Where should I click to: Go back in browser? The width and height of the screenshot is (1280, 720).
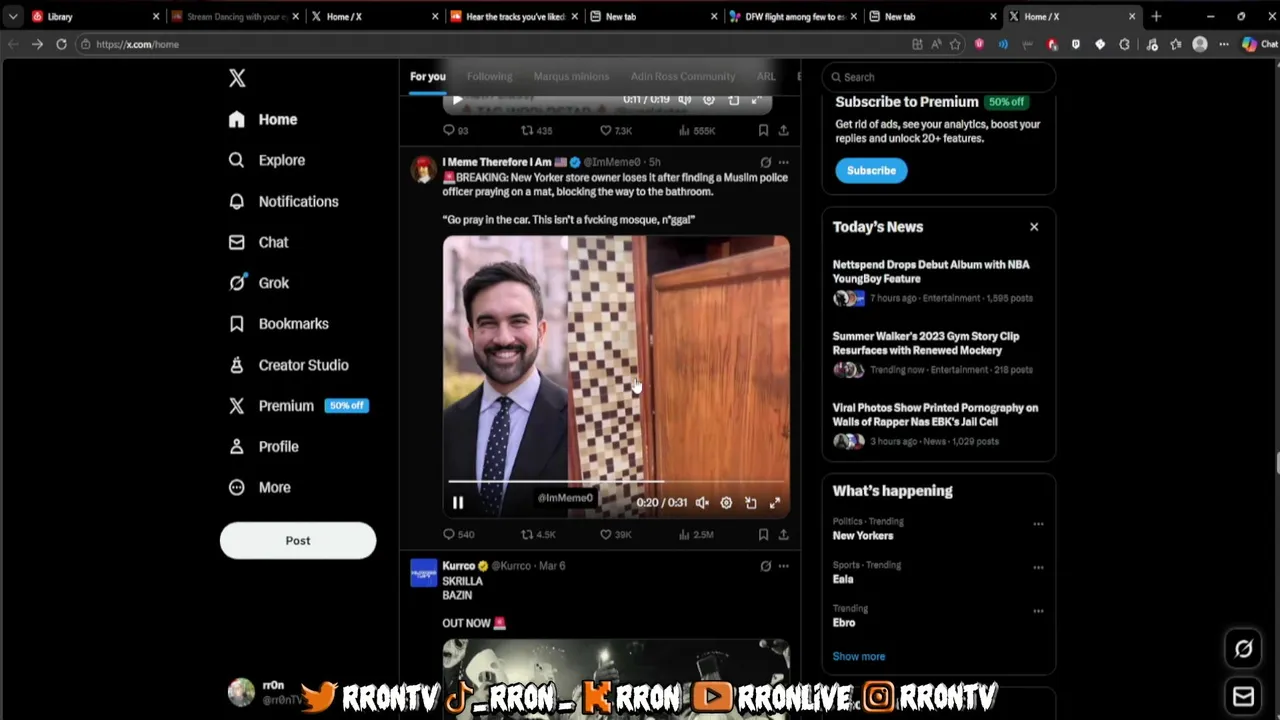pyautogui.click(x=14, y=44)
